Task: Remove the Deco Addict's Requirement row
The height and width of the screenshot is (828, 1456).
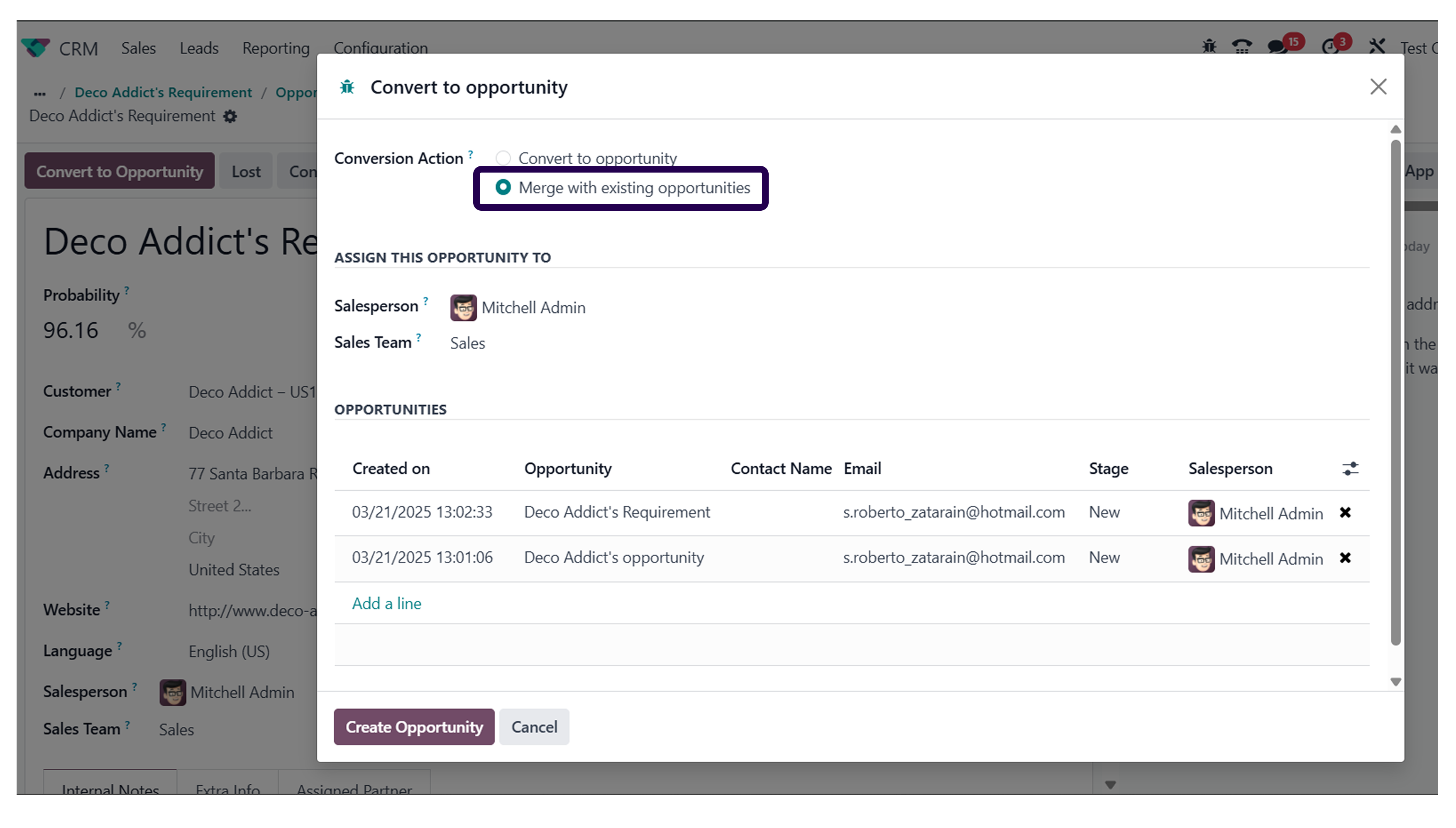Action: [1345, 513]
